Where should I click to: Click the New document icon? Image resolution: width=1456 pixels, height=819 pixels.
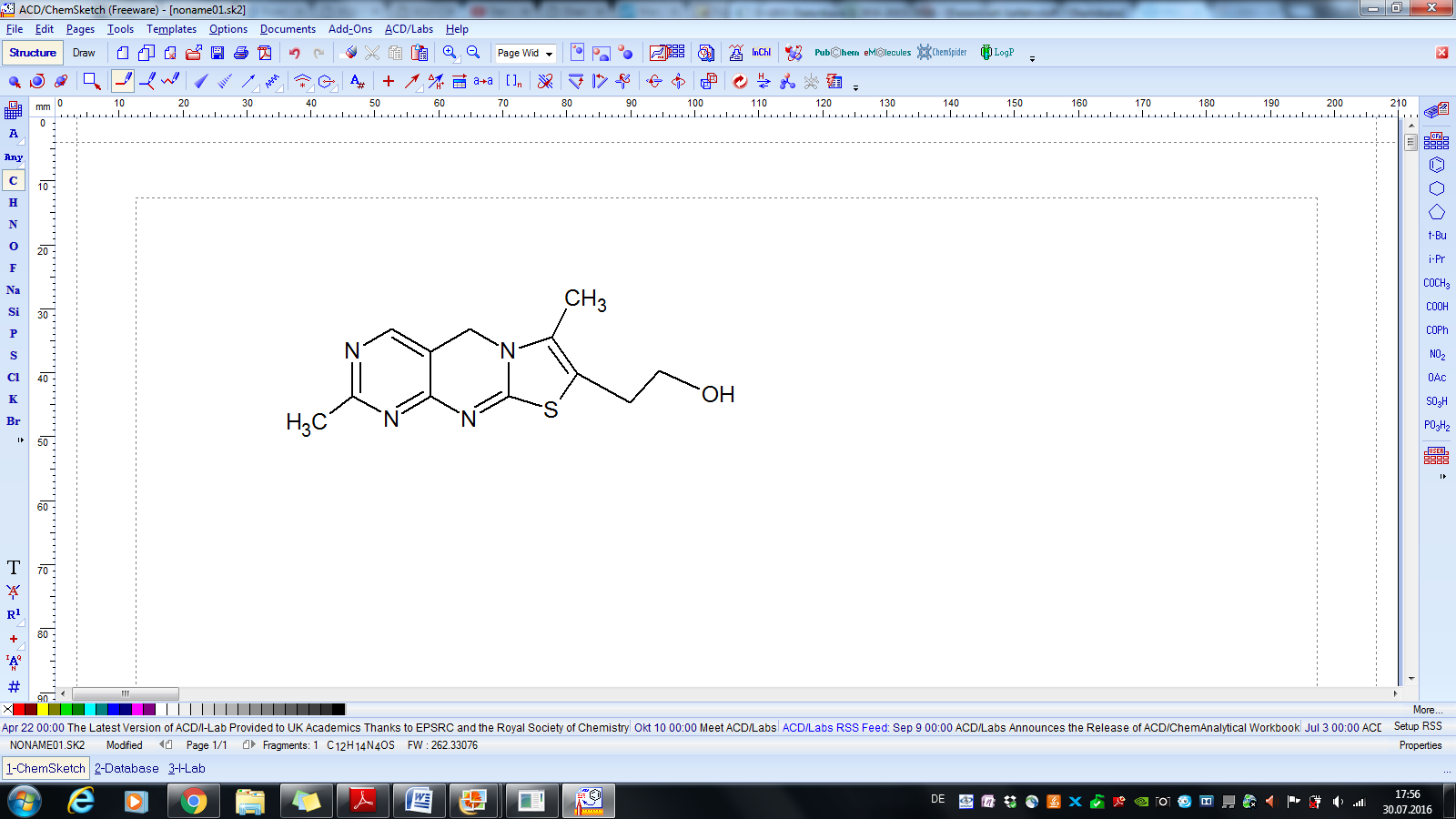(x=123, y=53)
